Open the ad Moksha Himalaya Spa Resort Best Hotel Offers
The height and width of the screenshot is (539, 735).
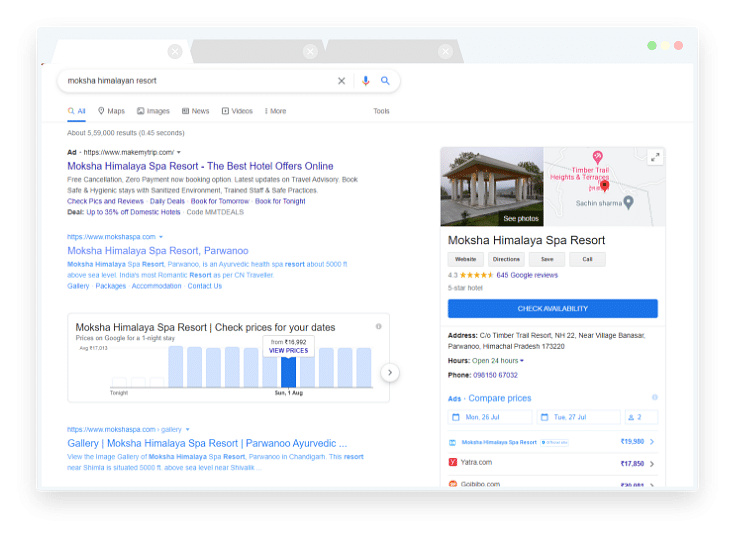point(200,166)
